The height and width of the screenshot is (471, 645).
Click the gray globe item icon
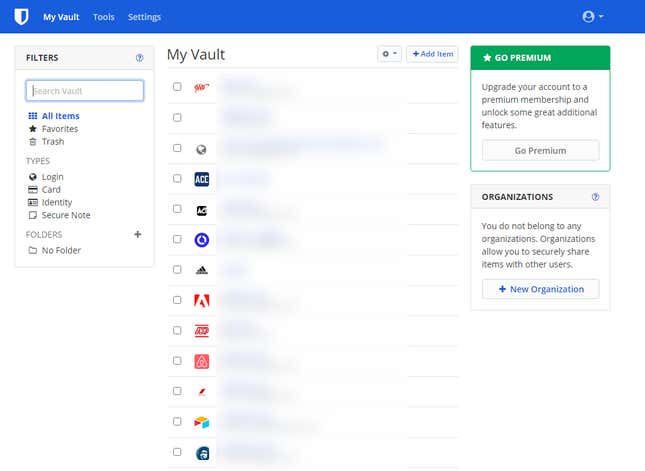[202, 150]
